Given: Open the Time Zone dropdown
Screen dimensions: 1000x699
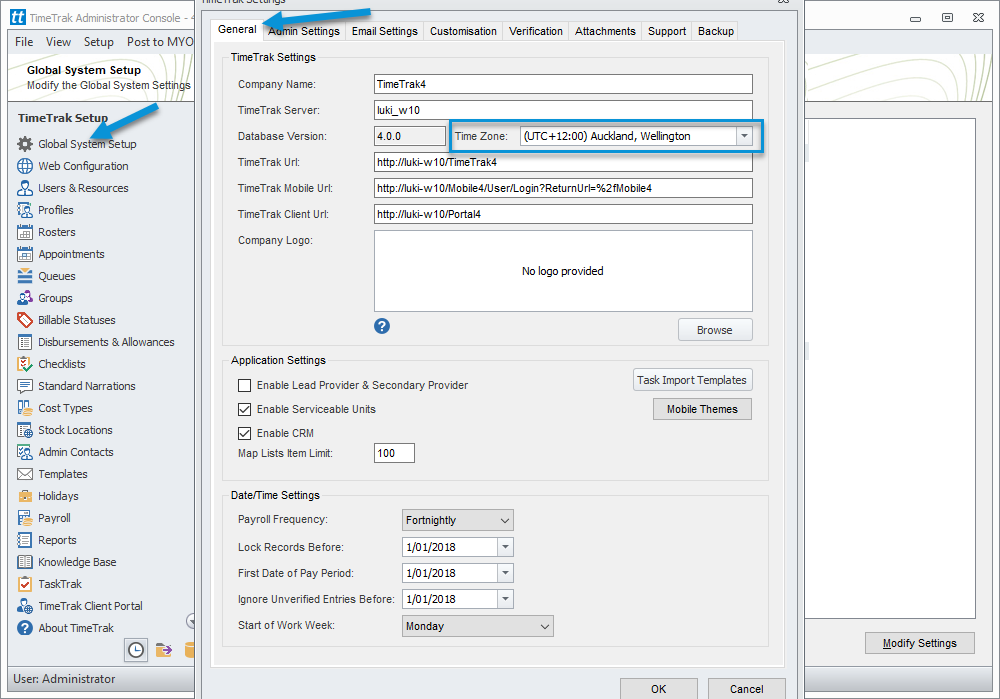Looking at the screenshot, I should tap(744, 136).
